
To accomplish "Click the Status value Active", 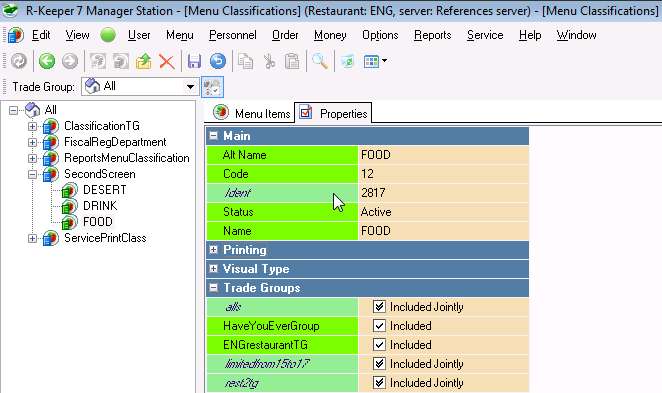I will coord(443,211).
